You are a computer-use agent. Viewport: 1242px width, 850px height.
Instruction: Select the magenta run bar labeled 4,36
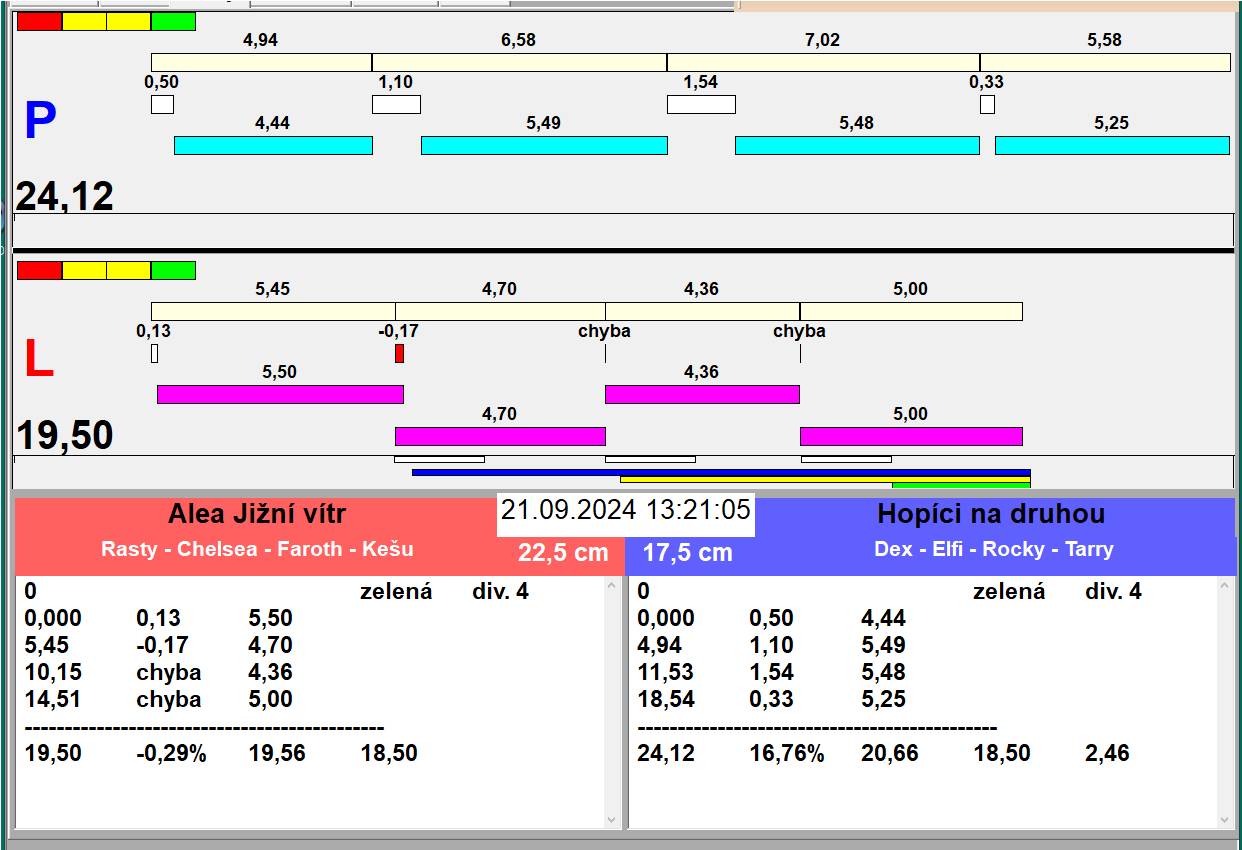(702, 394)
